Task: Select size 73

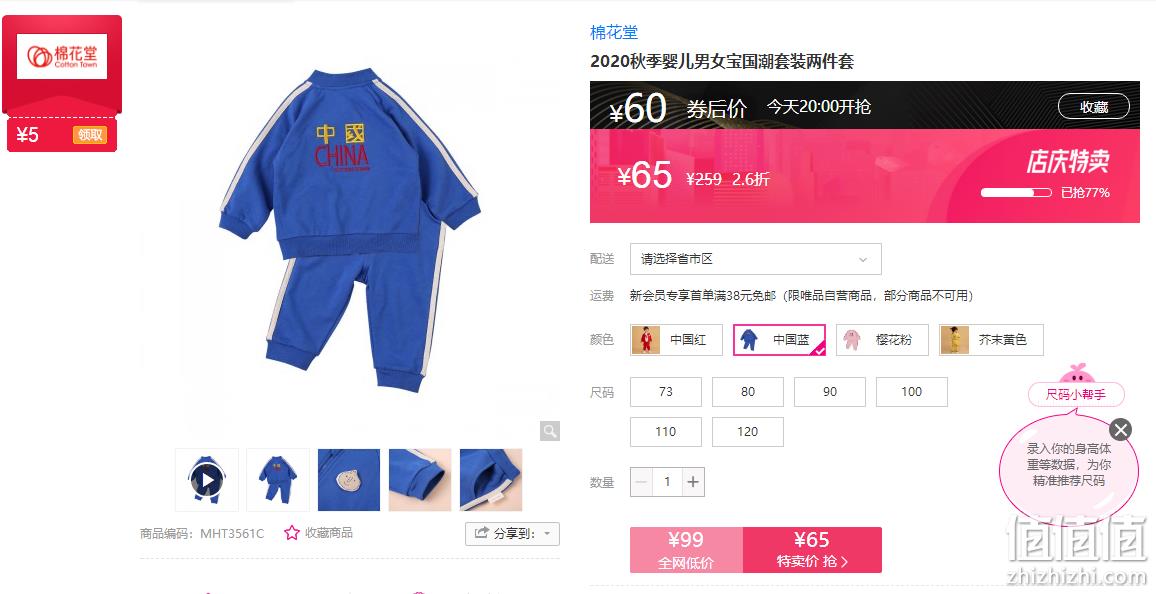Action: pyautogui.click(x=666, y=392)
